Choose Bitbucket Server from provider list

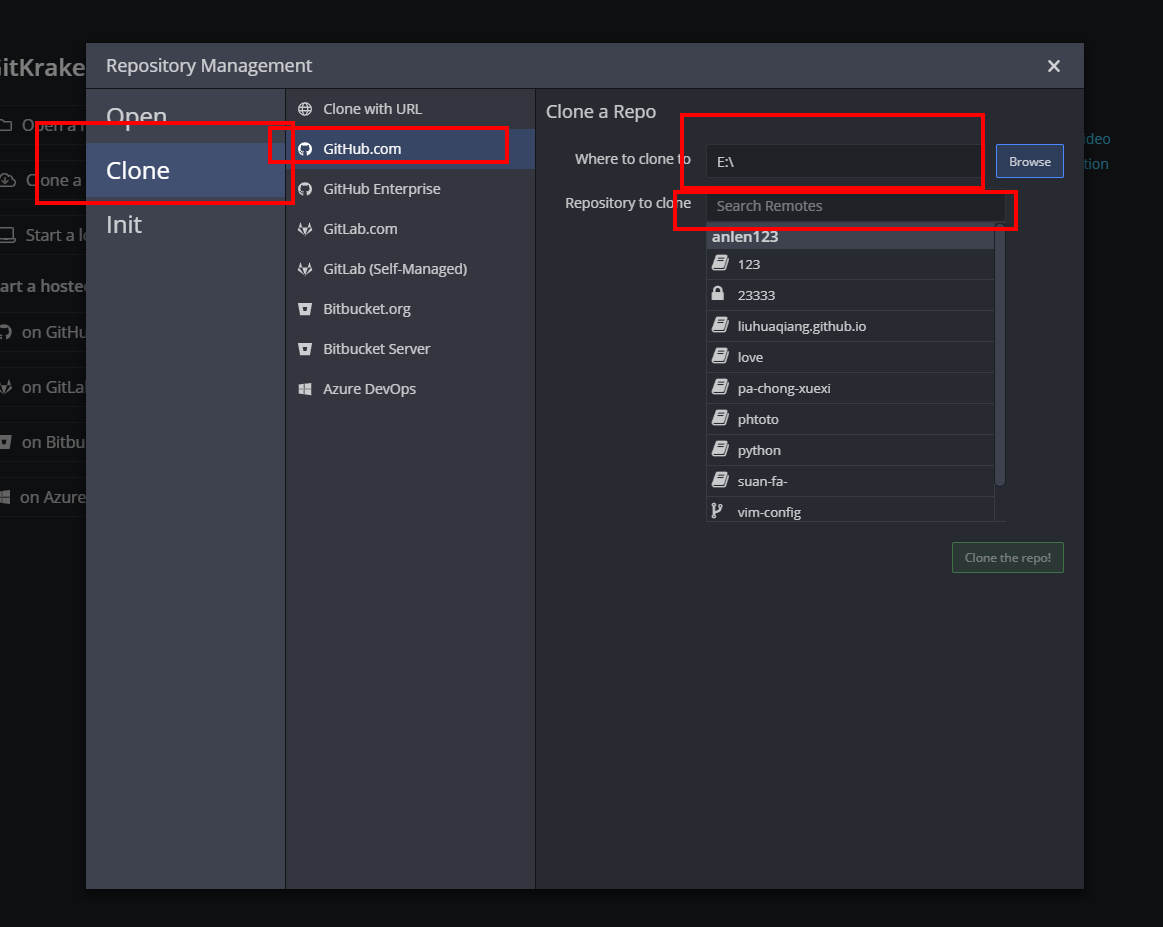(376, 349)
